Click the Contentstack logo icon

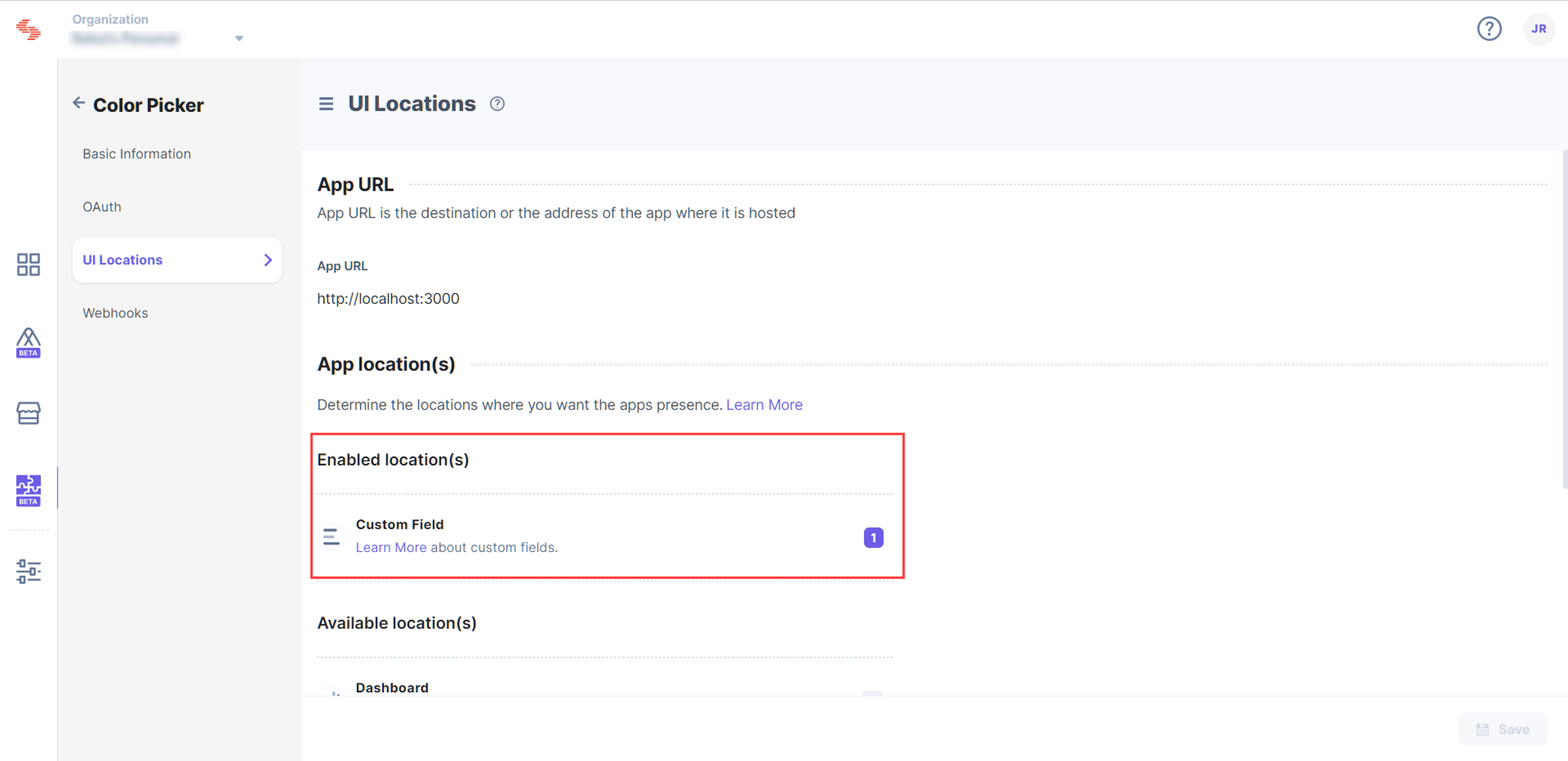pos(28,29)
